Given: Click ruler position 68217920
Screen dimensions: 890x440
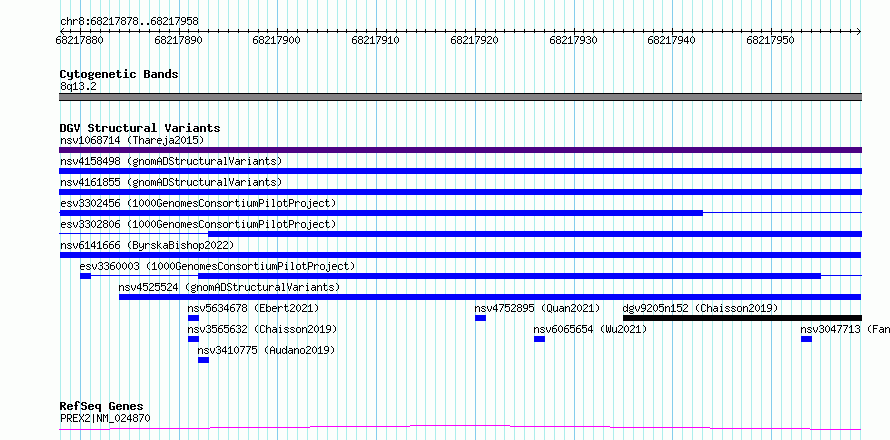Looking at the screenshot, I should [x=474, y=40].
